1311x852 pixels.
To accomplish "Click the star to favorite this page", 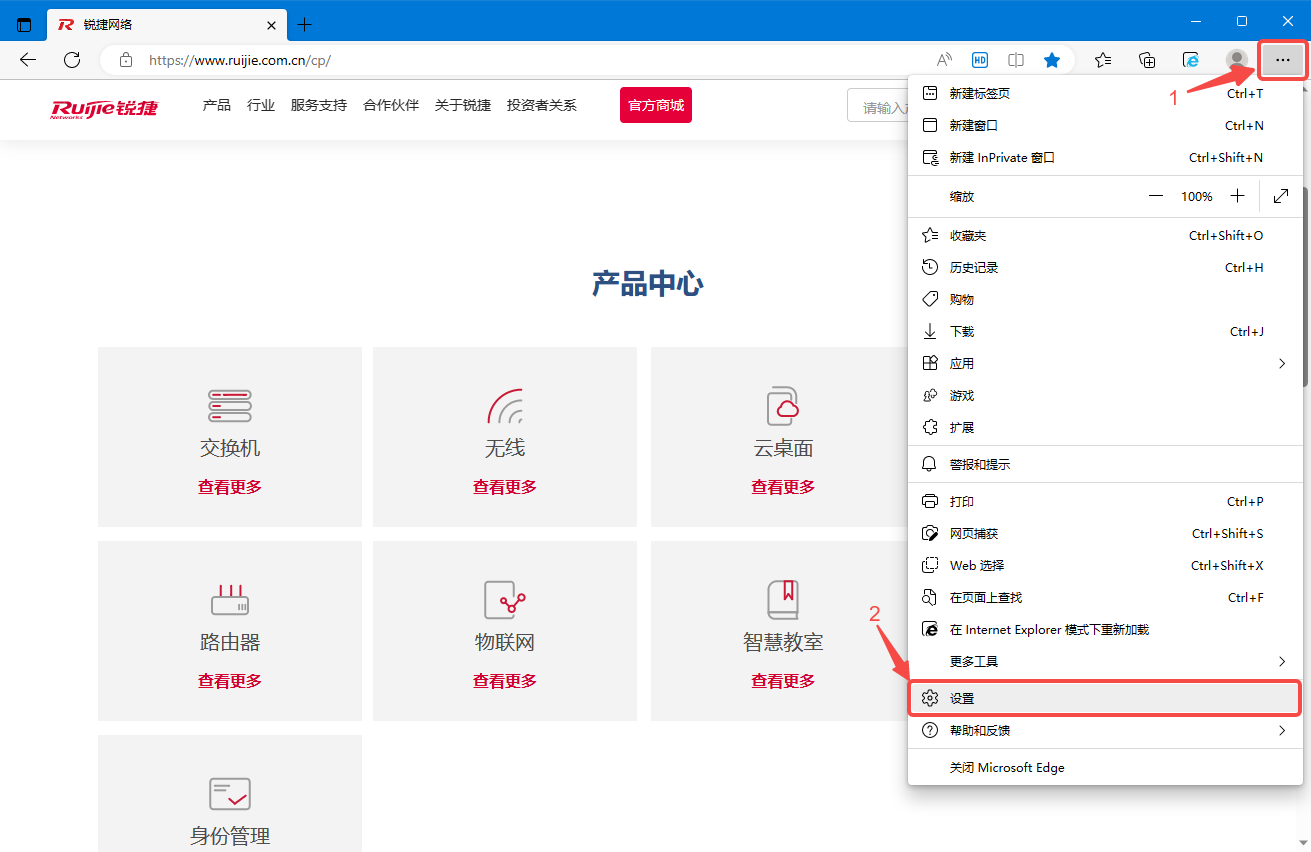I will (x=1051, y=60).
